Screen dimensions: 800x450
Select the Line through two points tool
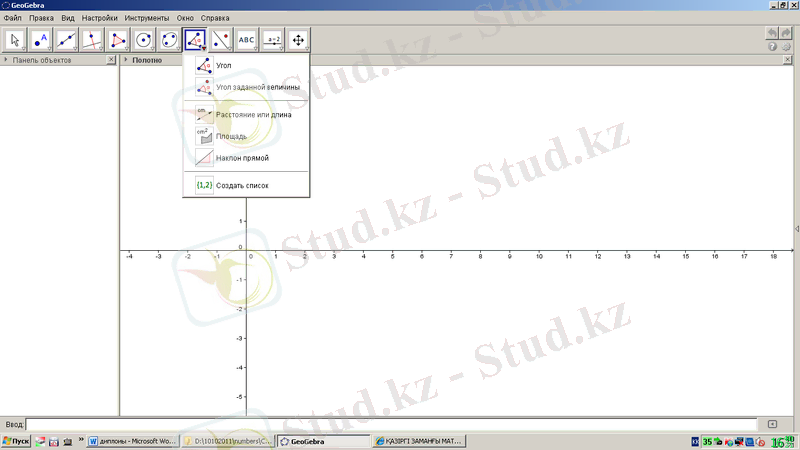click(x=66, y=40)
